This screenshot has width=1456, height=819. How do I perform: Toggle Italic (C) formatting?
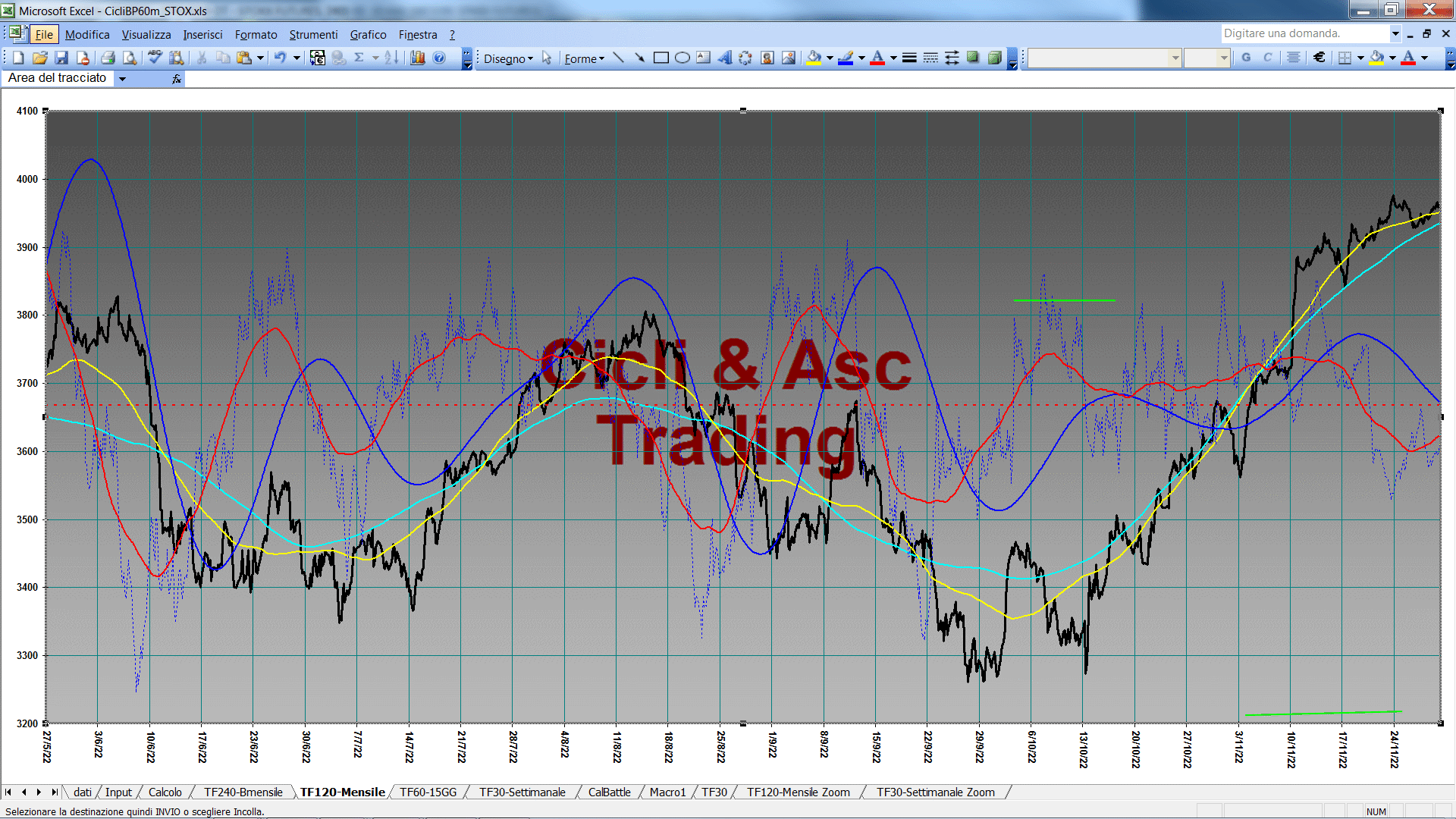(x=1267, y=58)
